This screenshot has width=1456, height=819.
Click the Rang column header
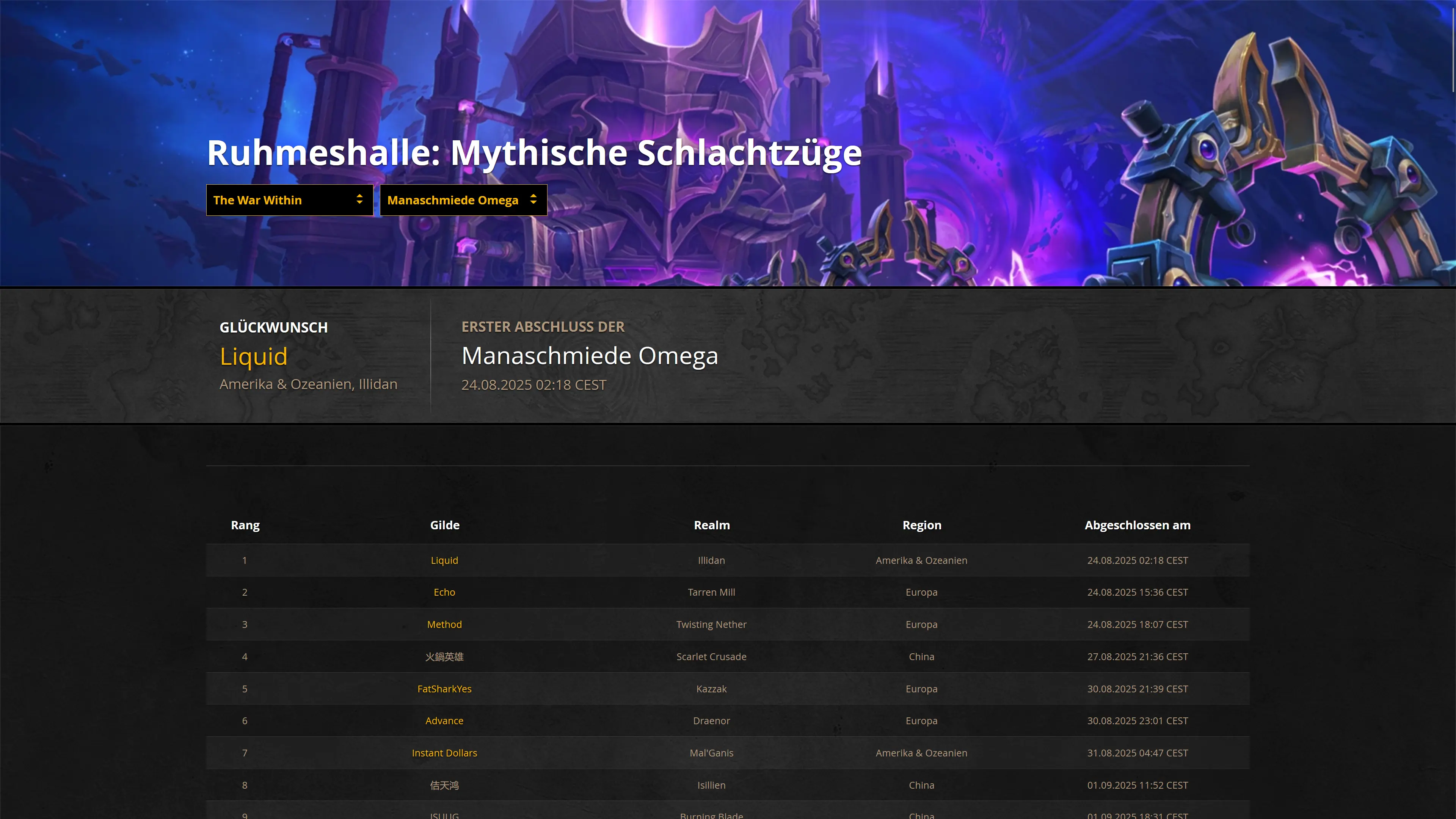pos(245,525)
